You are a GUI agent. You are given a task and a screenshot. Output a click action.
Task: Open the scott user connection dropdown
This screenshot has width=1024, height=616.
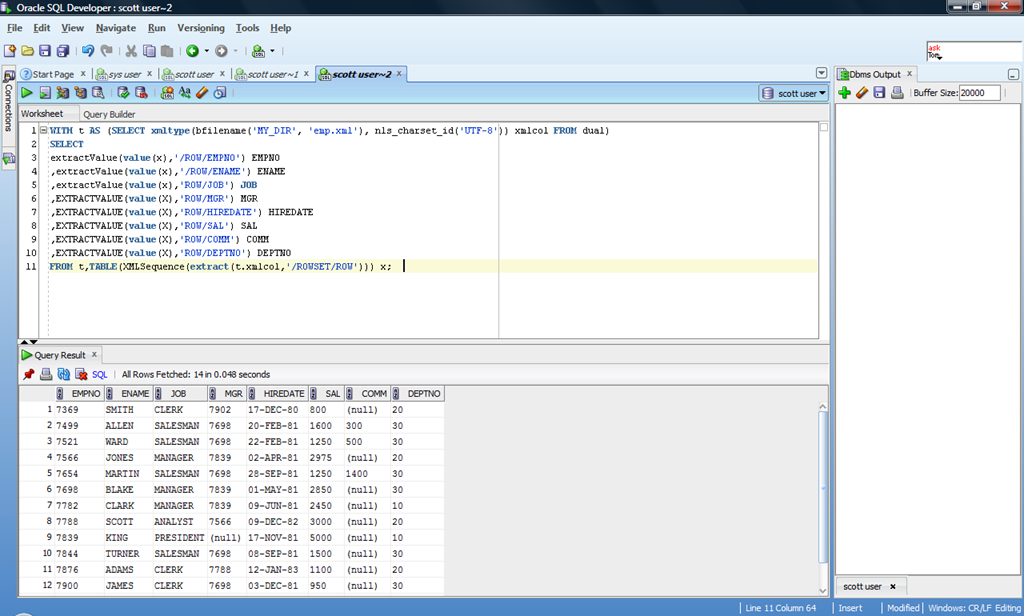[x=794, y=93]
